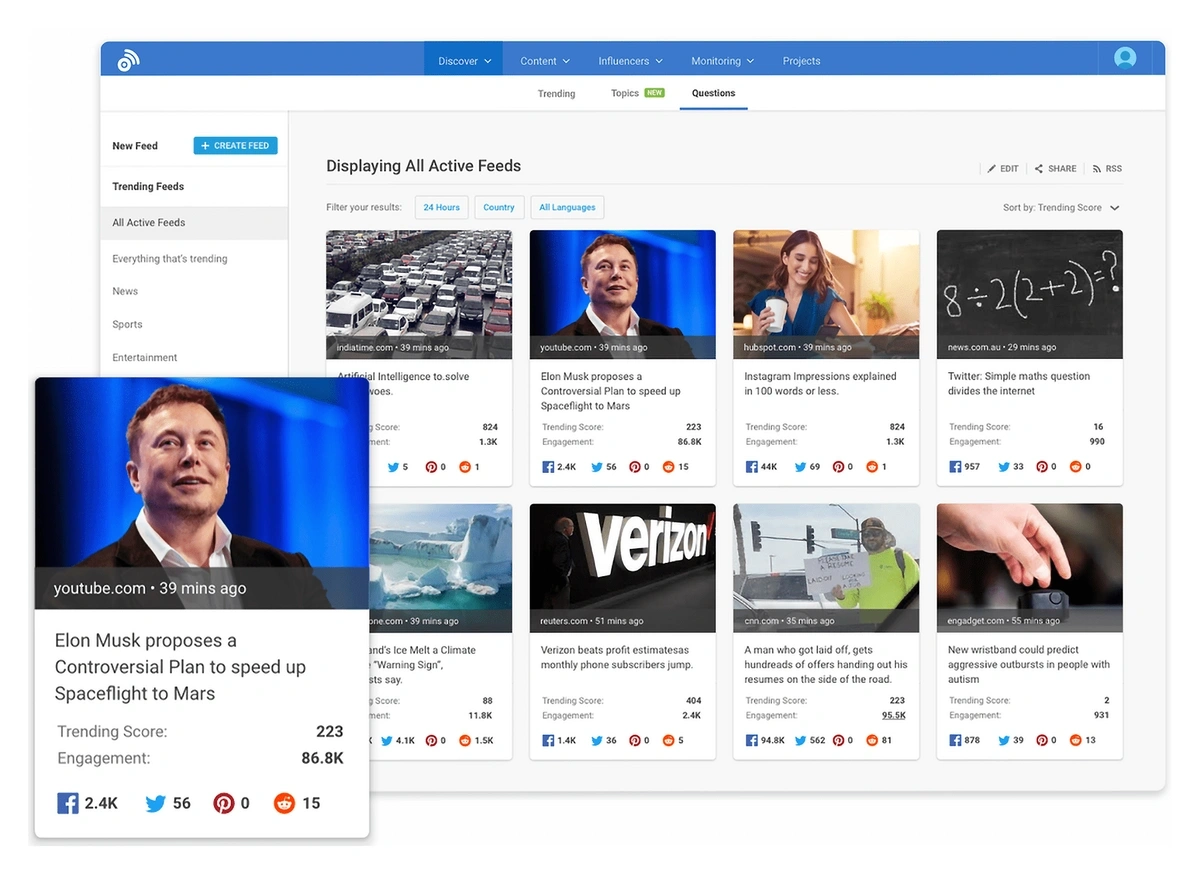Click Facebook icon on laid off man card

(x=752, y=741)
